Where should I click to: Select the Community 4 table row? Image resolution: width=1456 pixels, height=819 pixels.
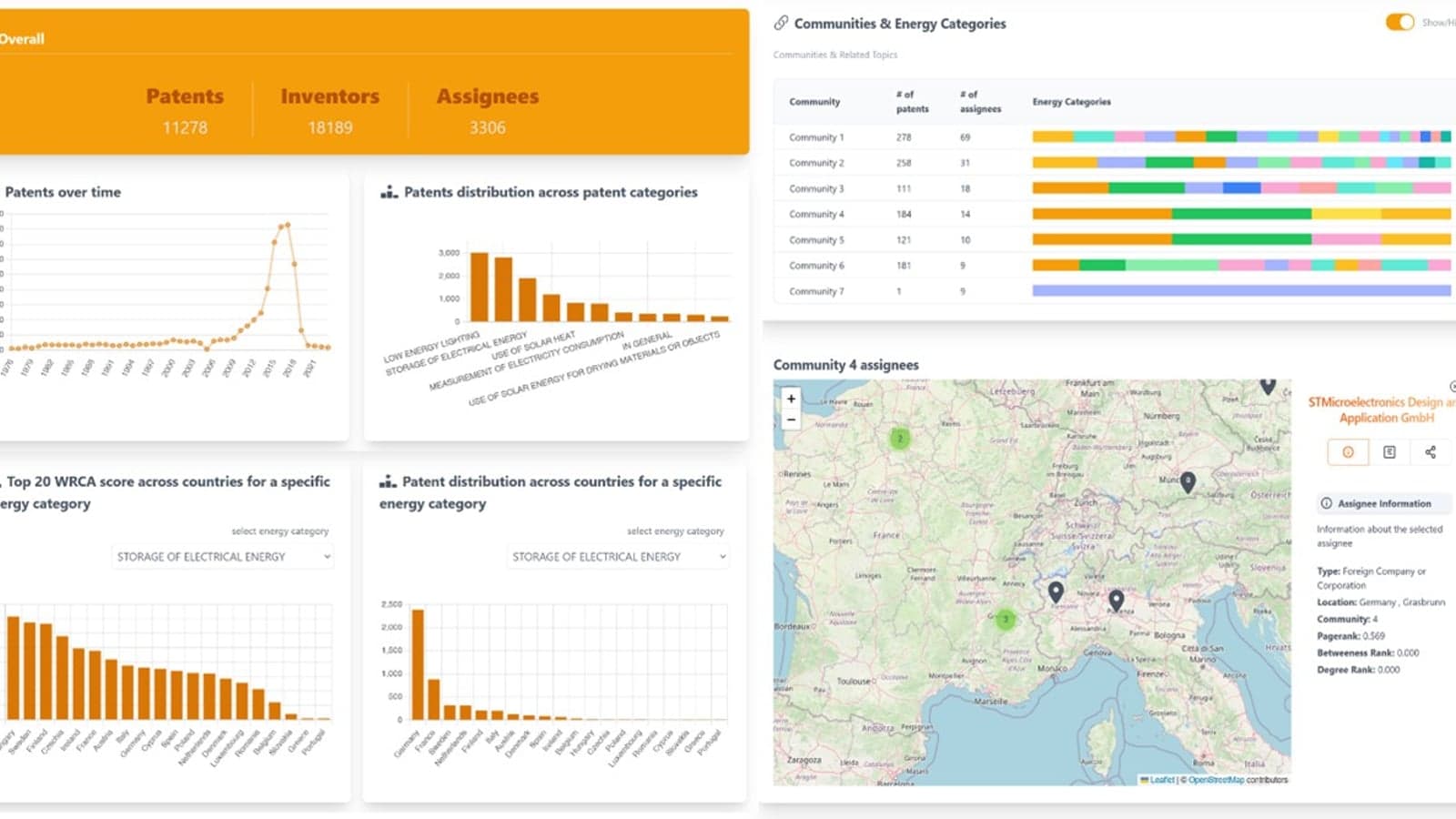point(1115,214)
